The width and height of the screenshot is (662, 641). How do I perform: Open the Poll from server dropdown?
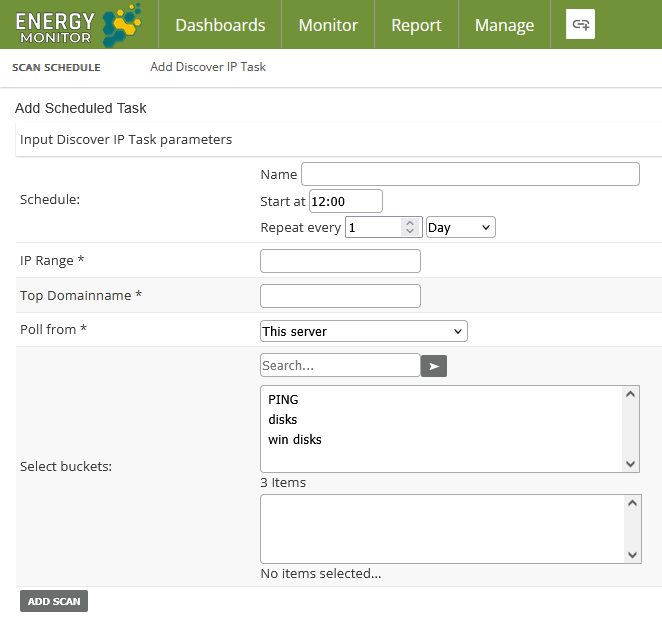(363, 331)
